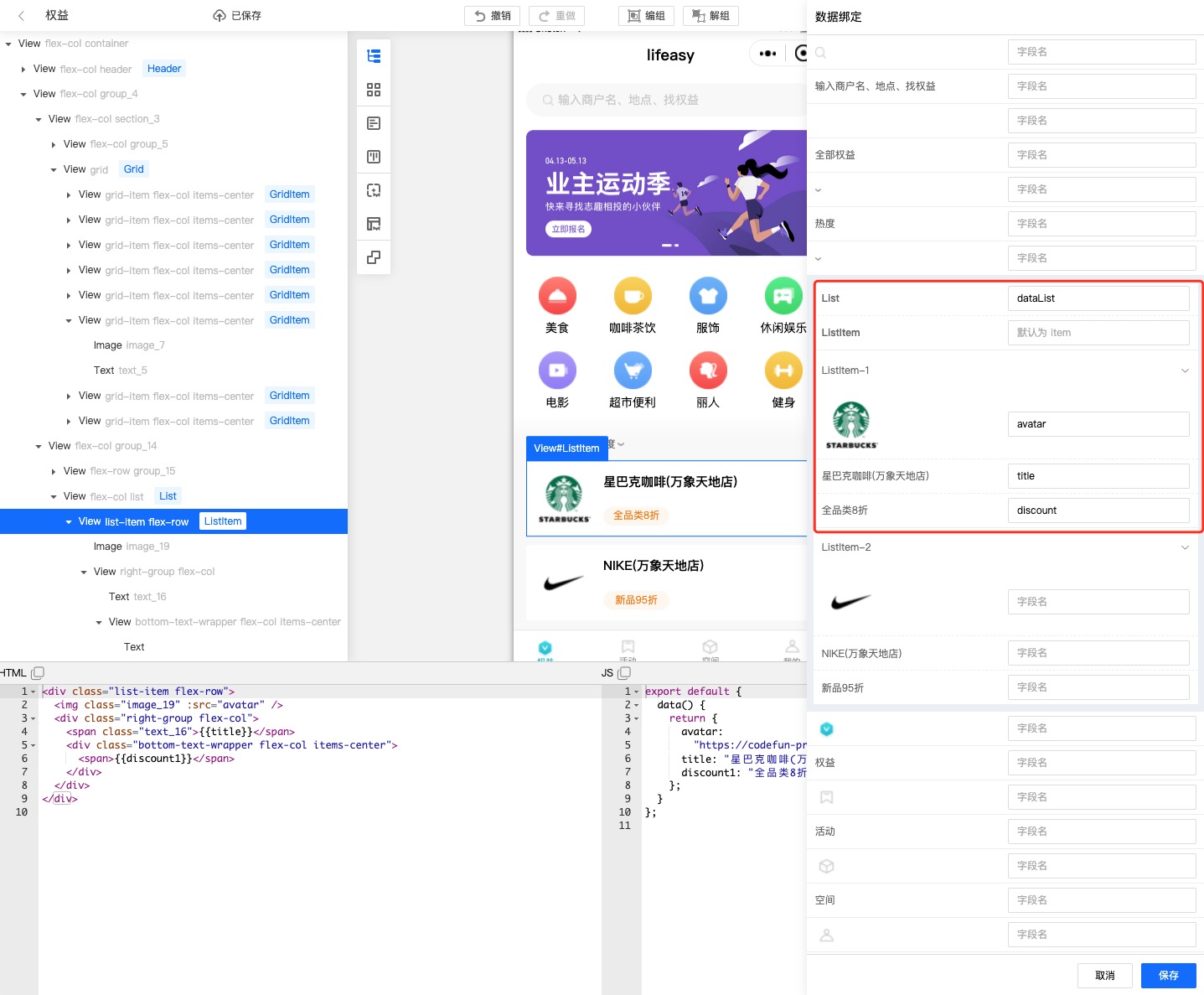Click the cloud saved icon 已保存

point(220,16)
